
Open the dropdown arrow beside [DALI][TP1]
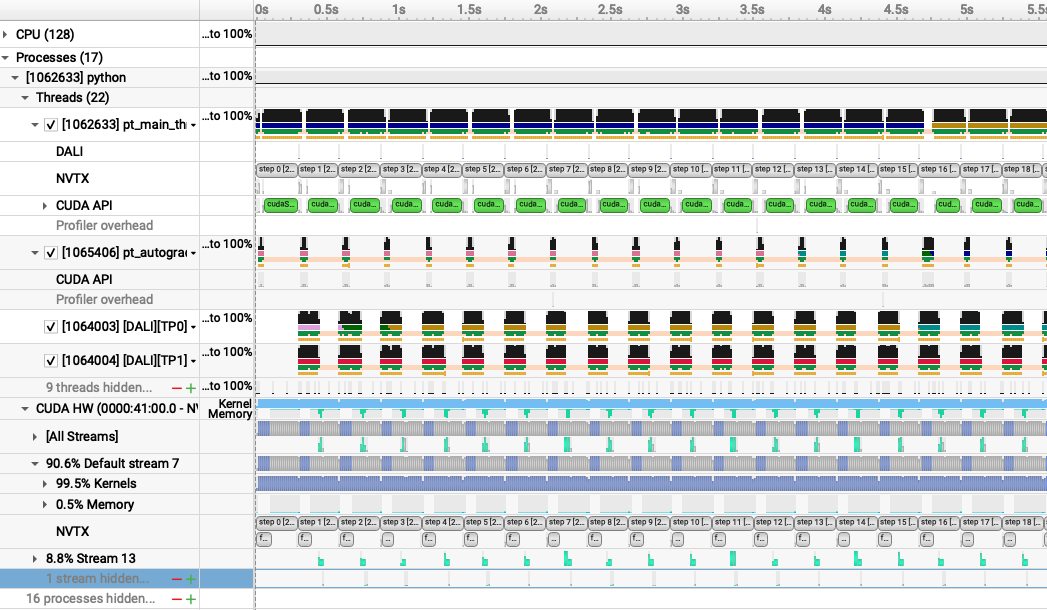[x=193, y=361]
